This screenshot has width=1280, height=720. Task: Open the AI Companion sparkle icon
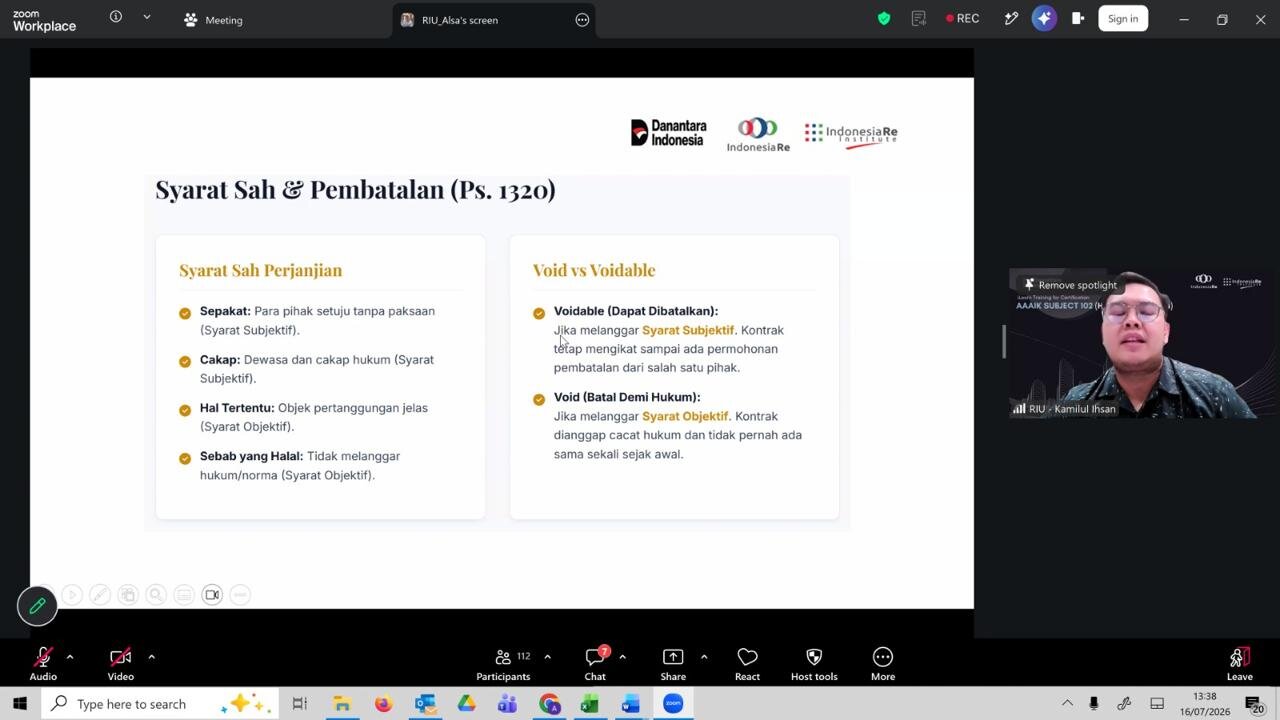1044,18
